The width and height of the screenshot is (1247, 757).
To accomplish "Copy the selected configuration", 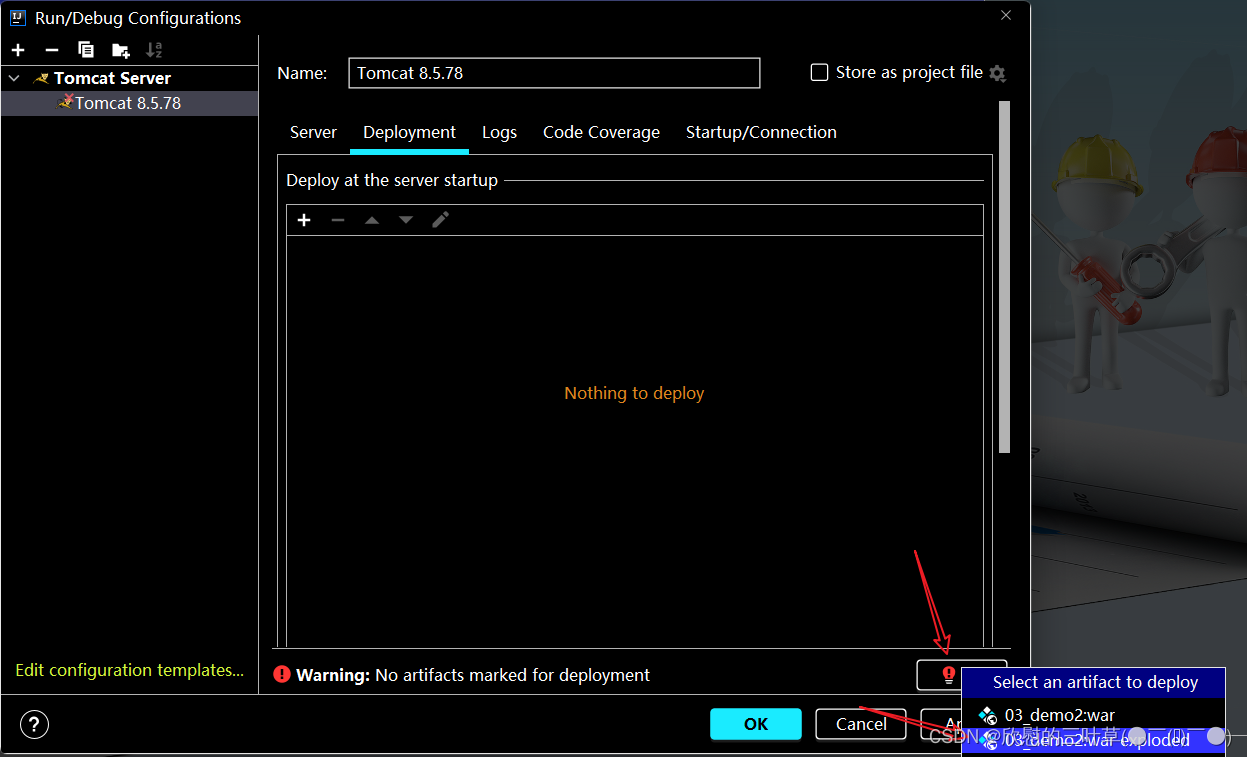I will (86, 50).
